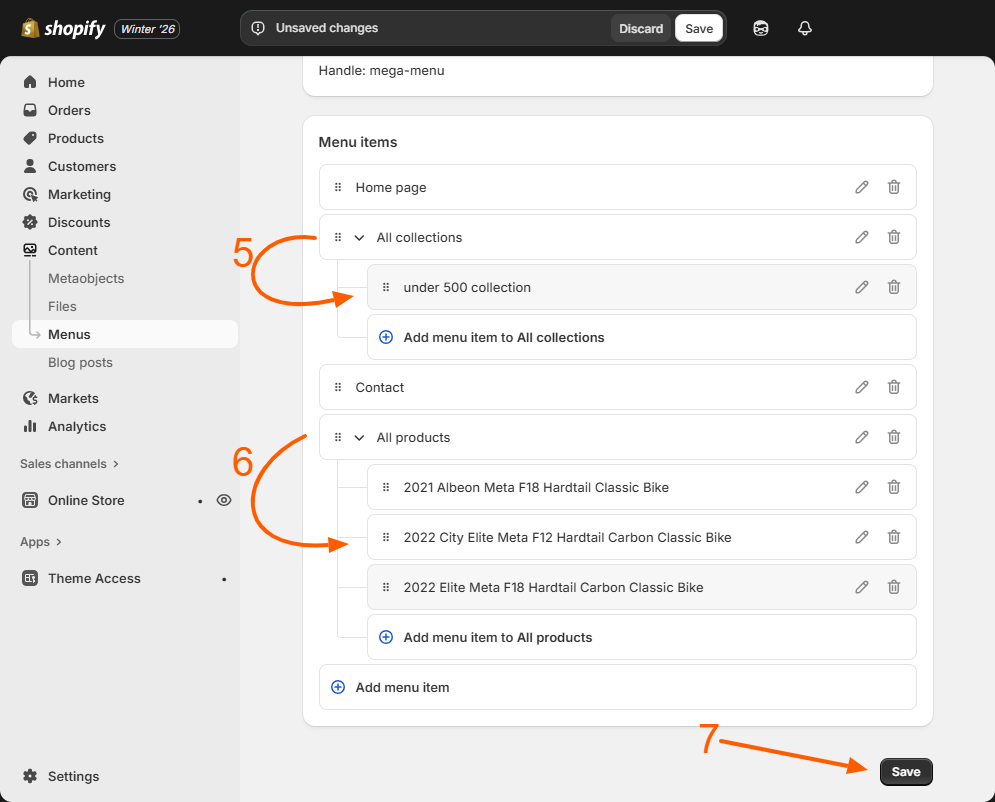Click the Menu items heading

[x=358, y=142]
